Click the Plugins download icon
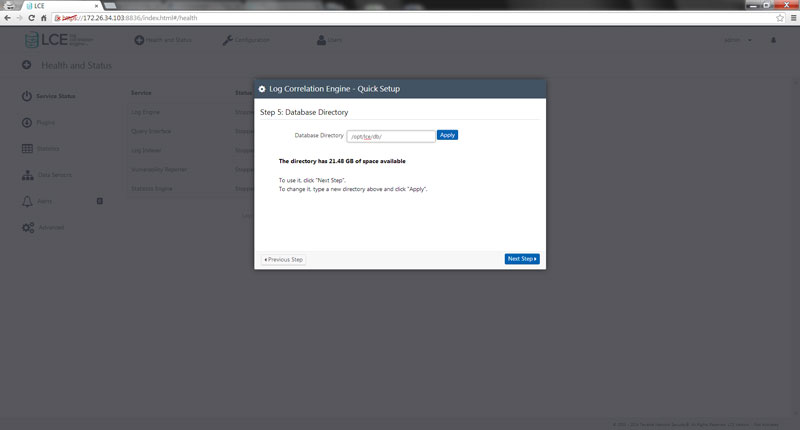 (27, 122)
